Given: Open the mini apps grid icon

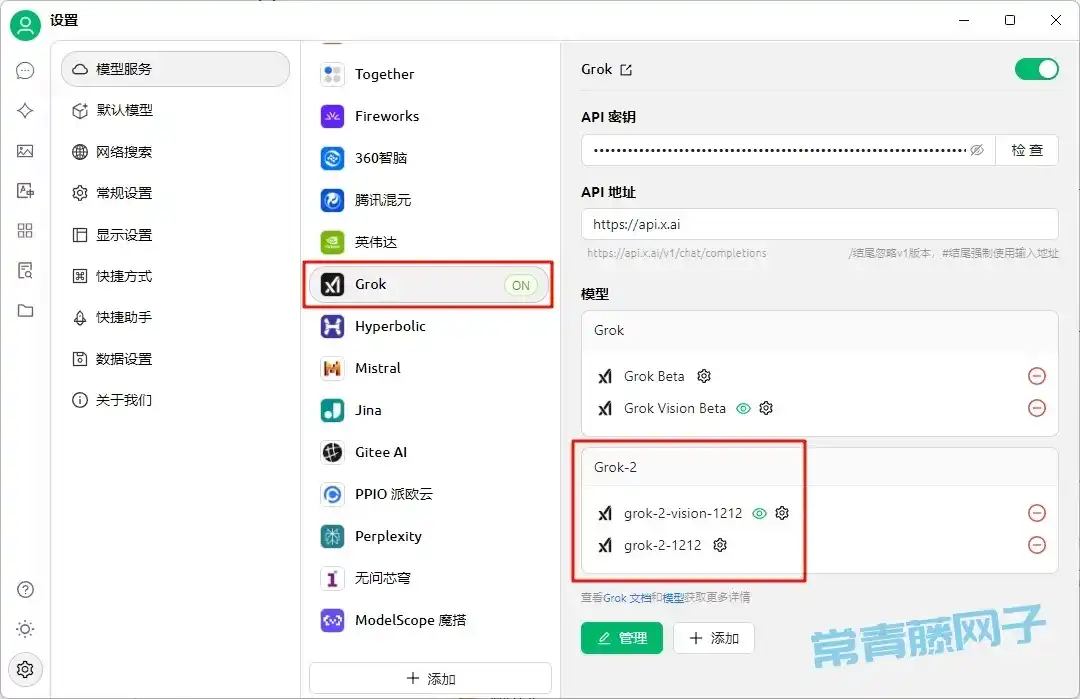Looking at the screenshot, I should 25,231.
